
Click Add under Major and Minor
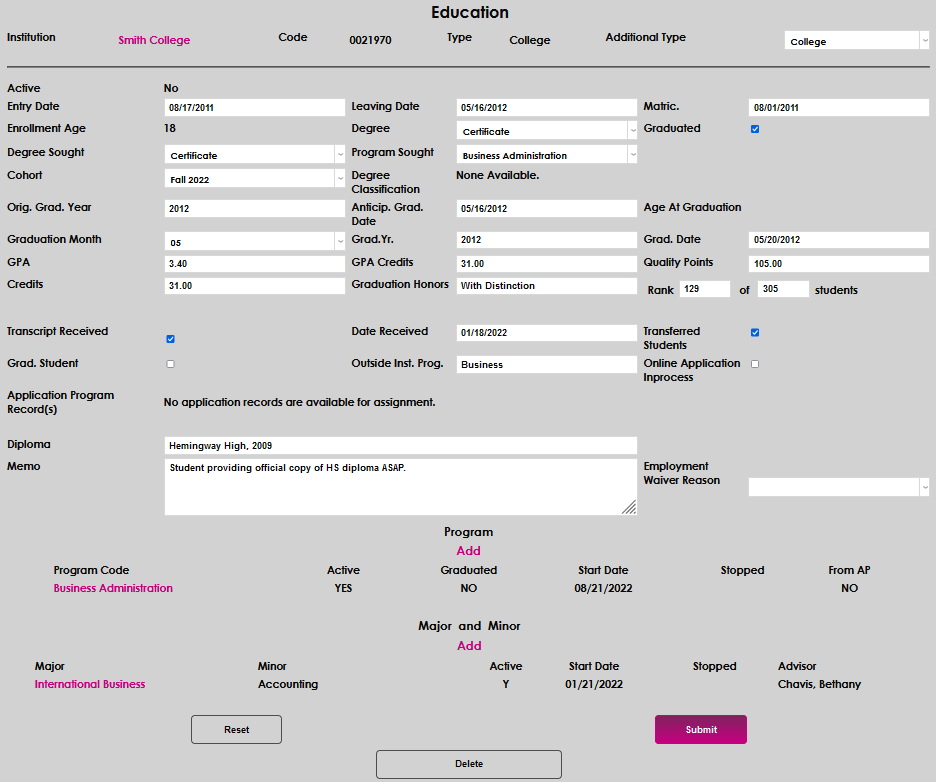(469, 646)
